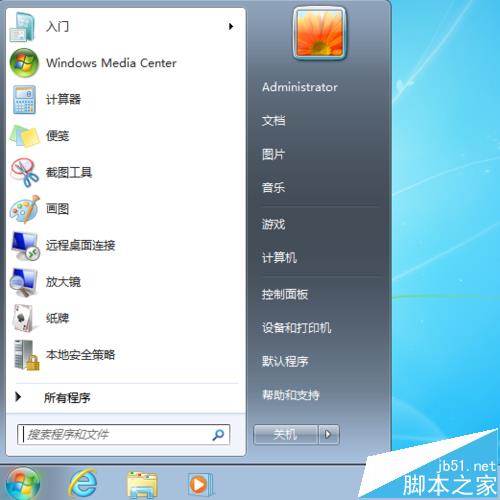Open the 入门 Getting Started icon
Image resolution: width=500 pixels, height=500 pixels.
click(22, 27)
